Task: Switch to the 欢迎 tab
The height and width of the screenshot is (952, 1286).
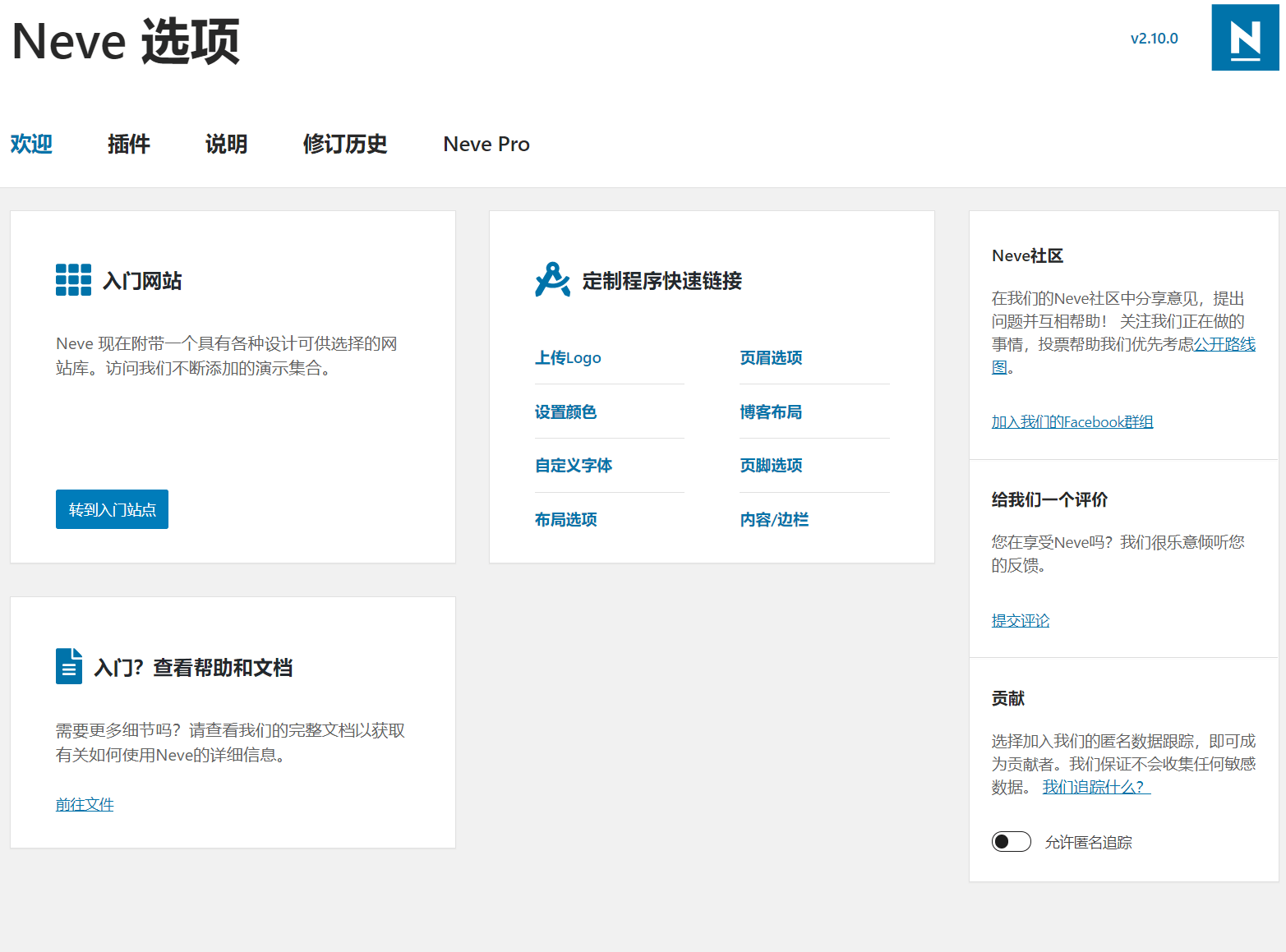Action: tap(31, 144)
